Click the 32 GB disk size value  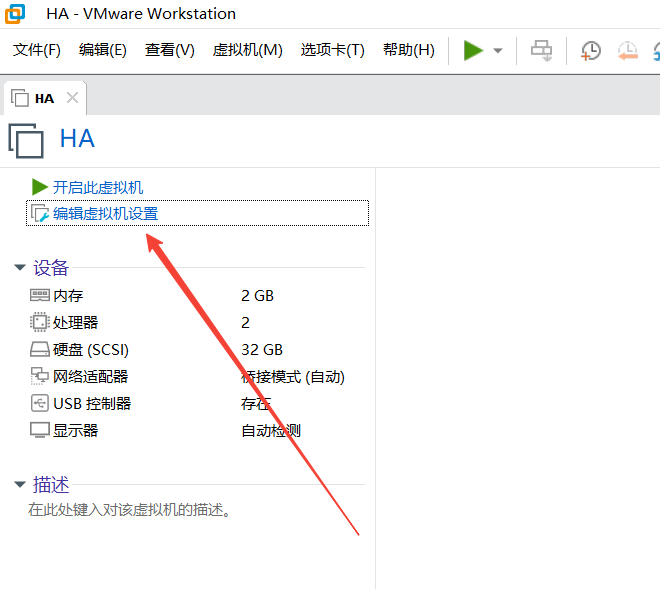[x=262, y=349]
